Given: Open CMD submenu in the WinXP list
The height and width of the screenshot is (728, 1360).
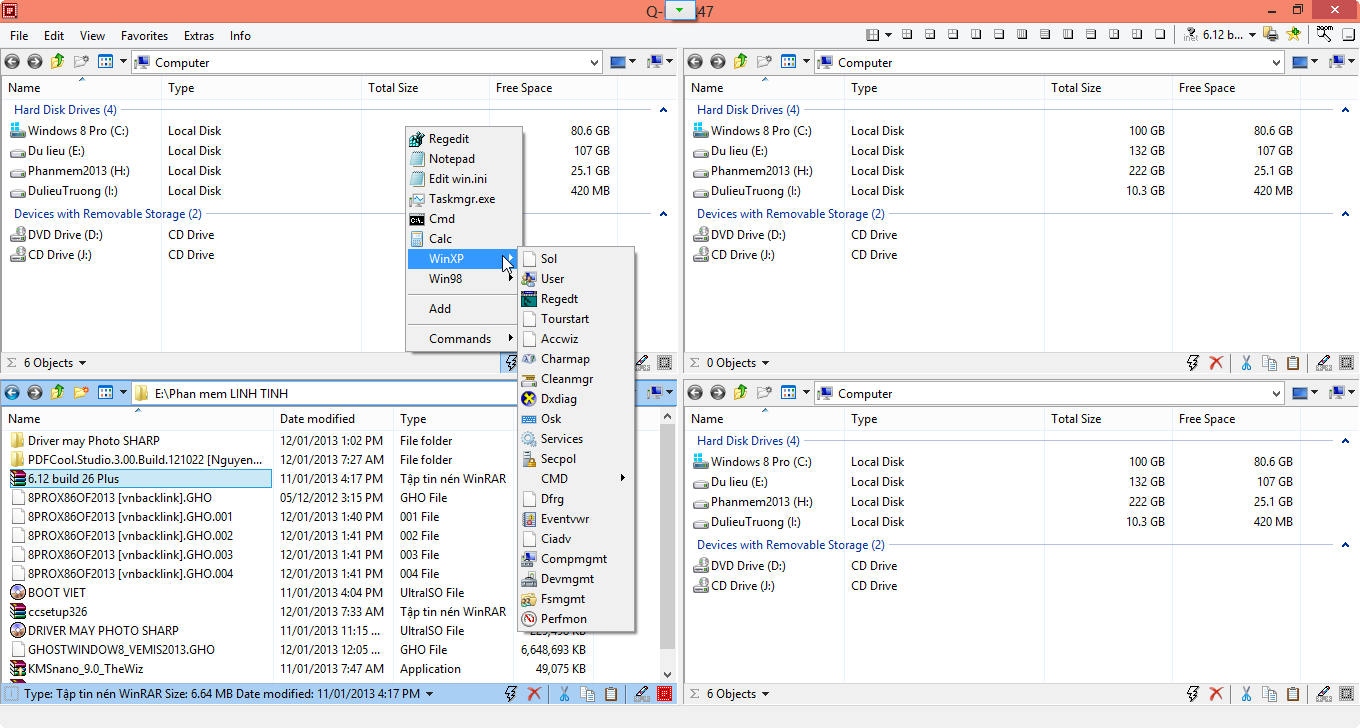Looking at the screenshot, I should point(576,479).
